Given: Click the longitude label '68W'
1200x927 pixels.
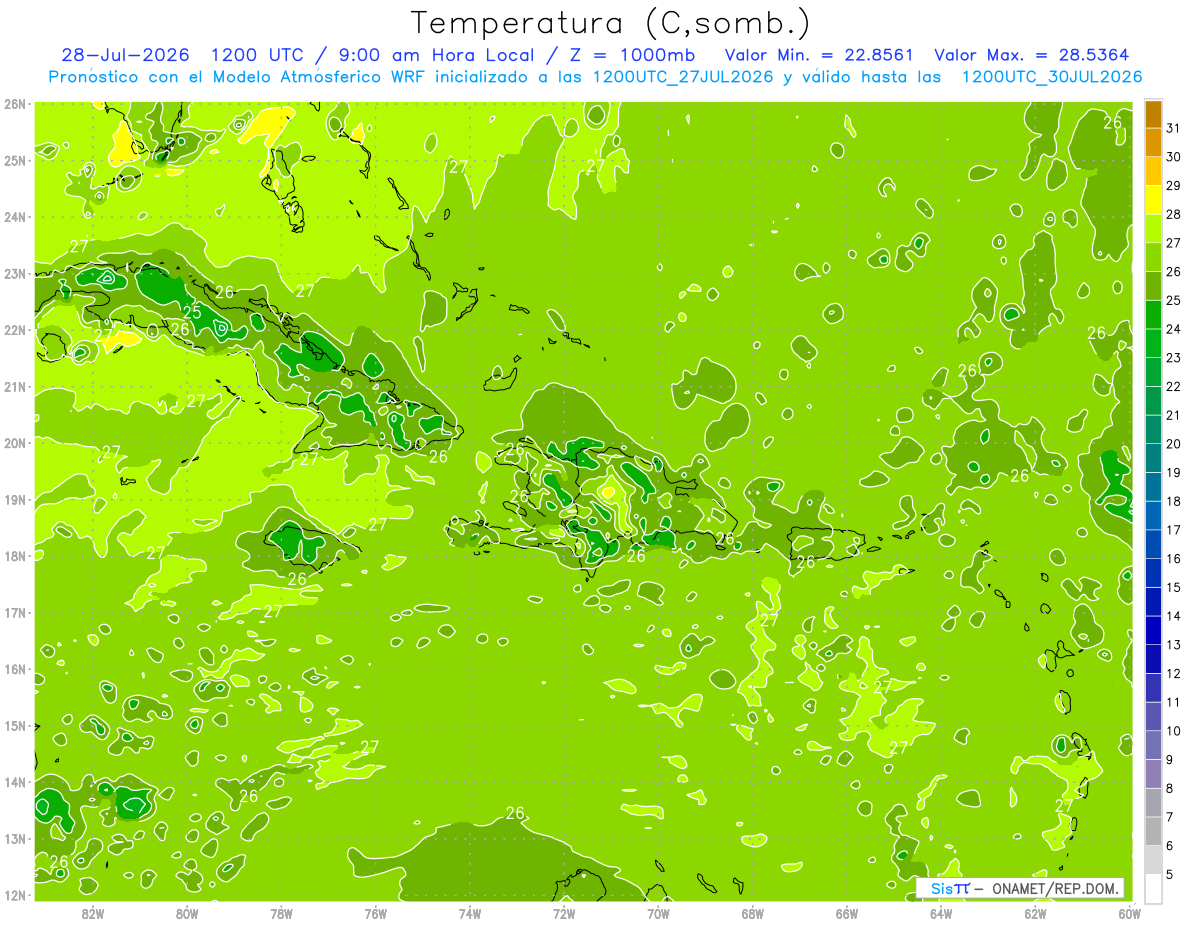Looking at the screenshot, I should tap(753, 913).
